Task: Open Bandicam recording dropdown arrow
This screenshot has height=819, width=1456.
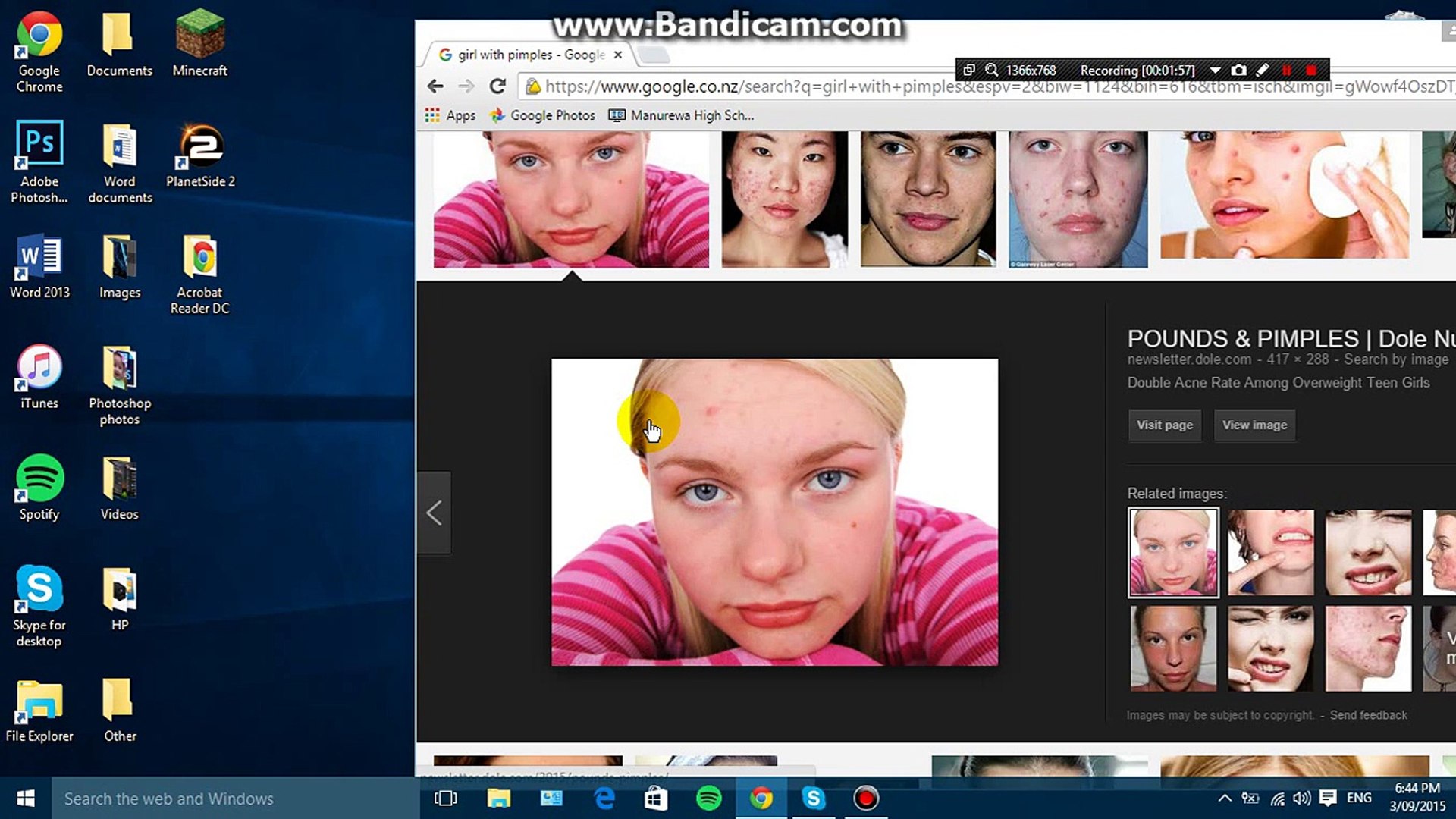Action: (x=1215, y=70)
